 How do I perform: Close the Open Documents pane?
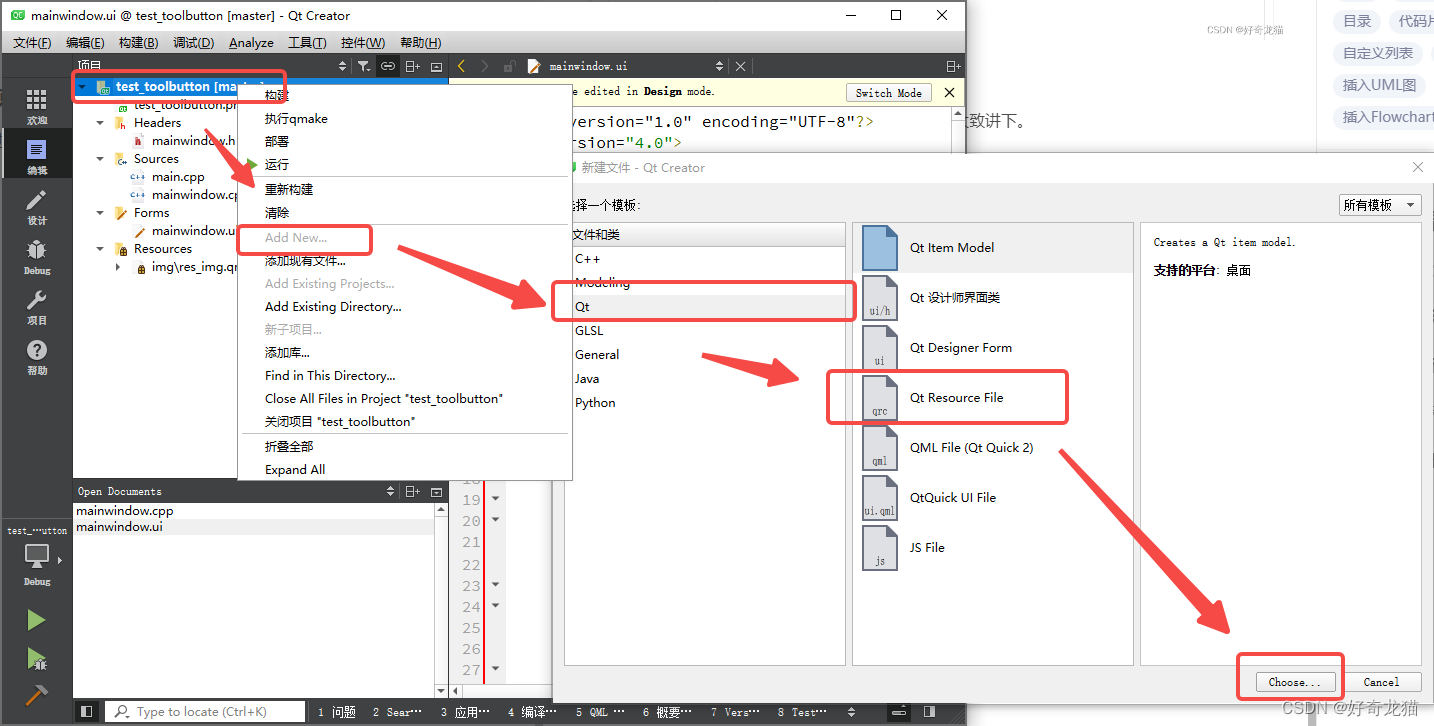pos(436,491)
